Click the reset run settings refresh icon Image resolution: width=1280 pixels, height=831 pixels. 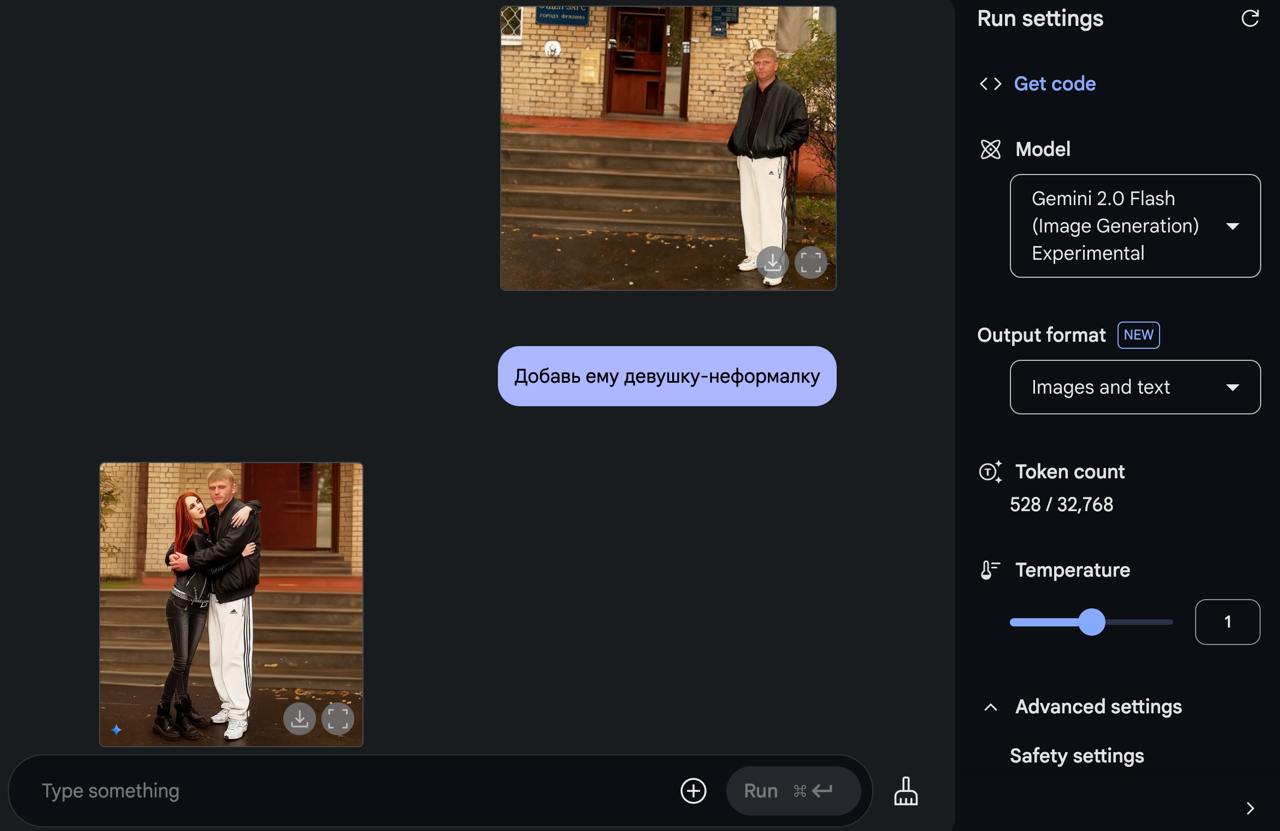[1249, 19]
